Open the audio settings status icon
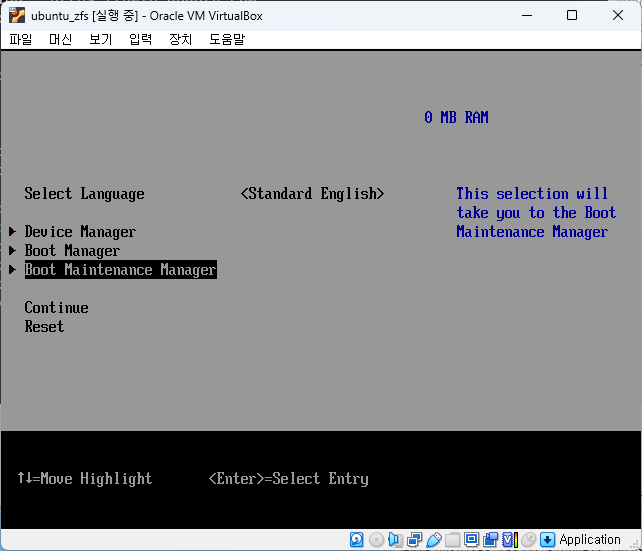The height and width of the screenshot is (551, 642). 395,539
